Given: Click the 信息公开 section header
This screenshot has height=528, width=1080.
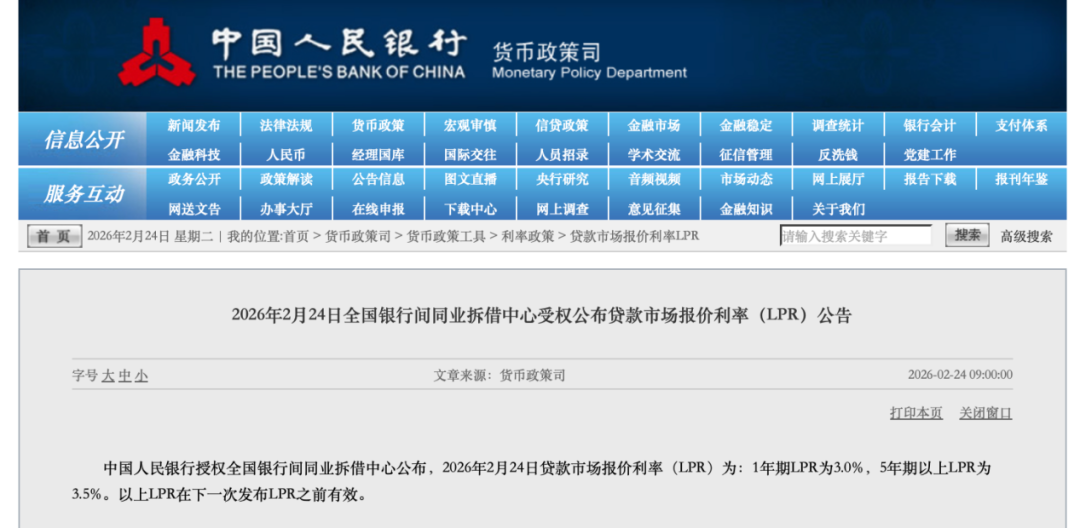Looking at the screenshot, I should point(84,140).
